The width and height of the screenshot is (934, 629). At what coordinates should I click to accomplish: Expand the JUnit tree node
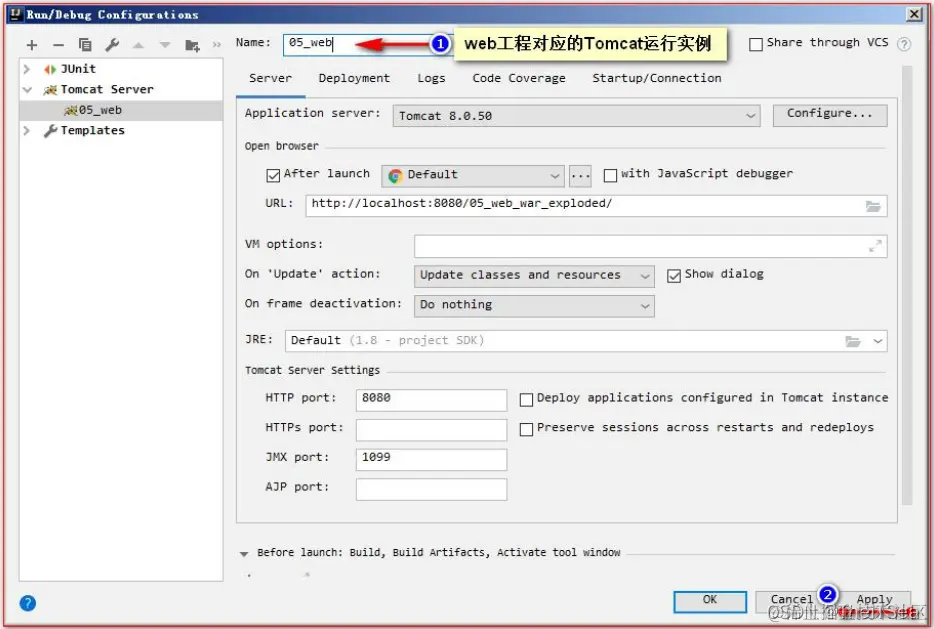[27, 69]
